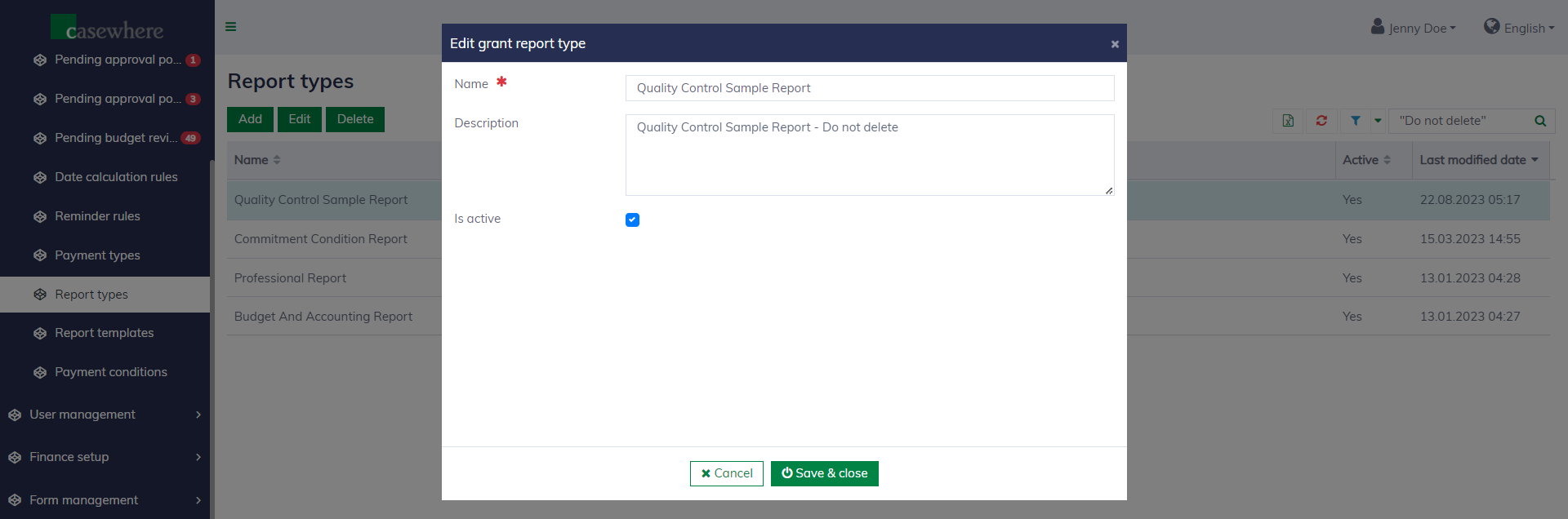This screenshot has width=1568, height=519.
Task: Open Report templates in sidebar
Action: point(104,333)
